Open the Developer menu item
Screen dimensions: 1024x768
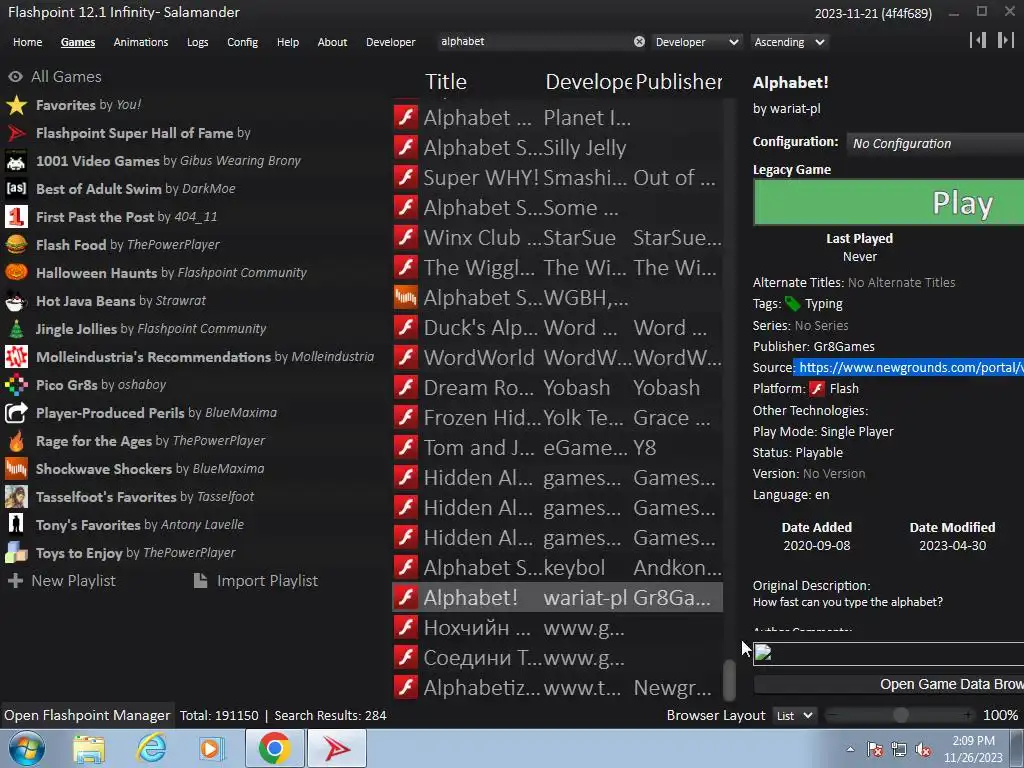[391, 42]
